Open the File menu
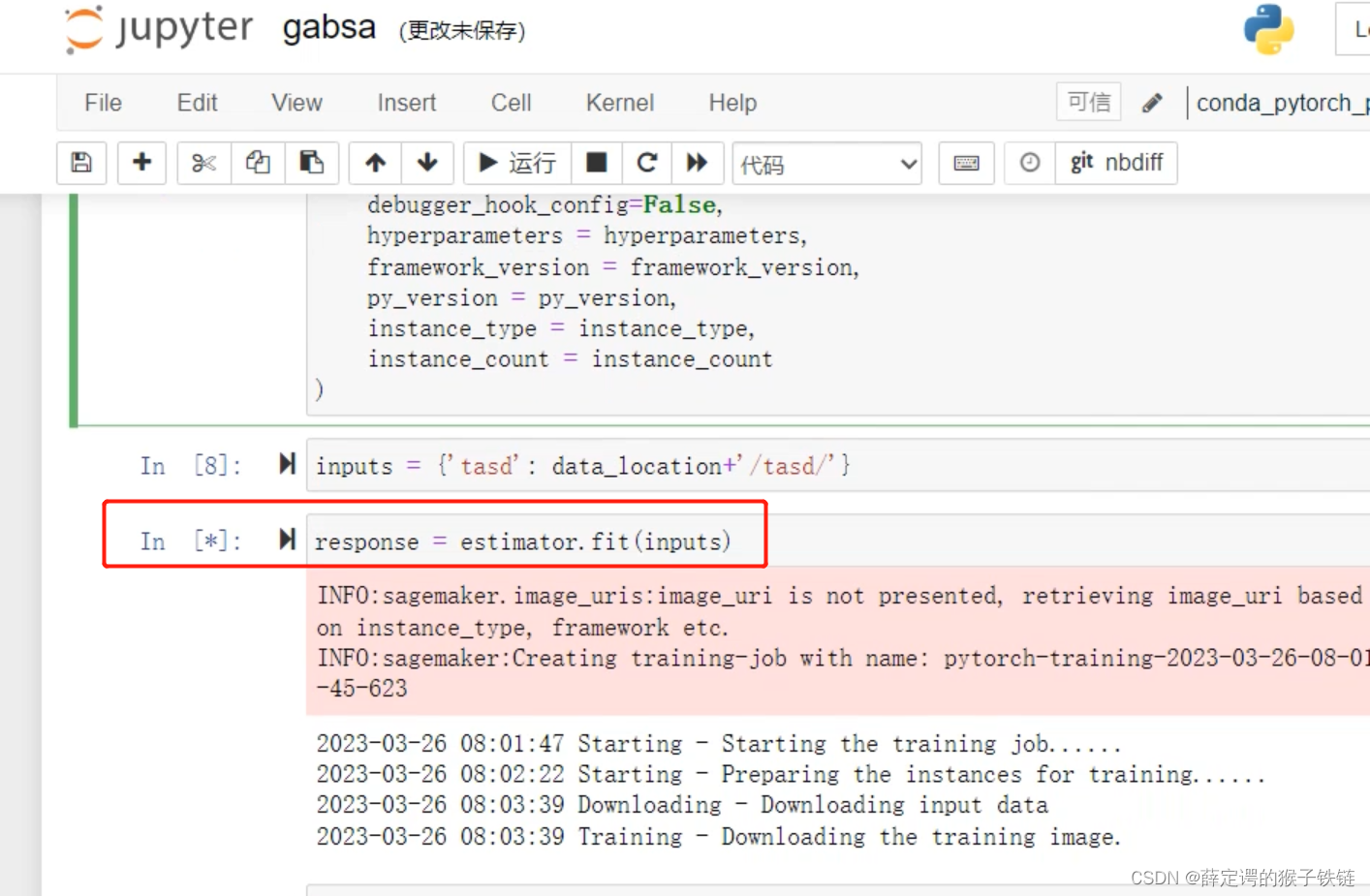 tap(103, 103)
